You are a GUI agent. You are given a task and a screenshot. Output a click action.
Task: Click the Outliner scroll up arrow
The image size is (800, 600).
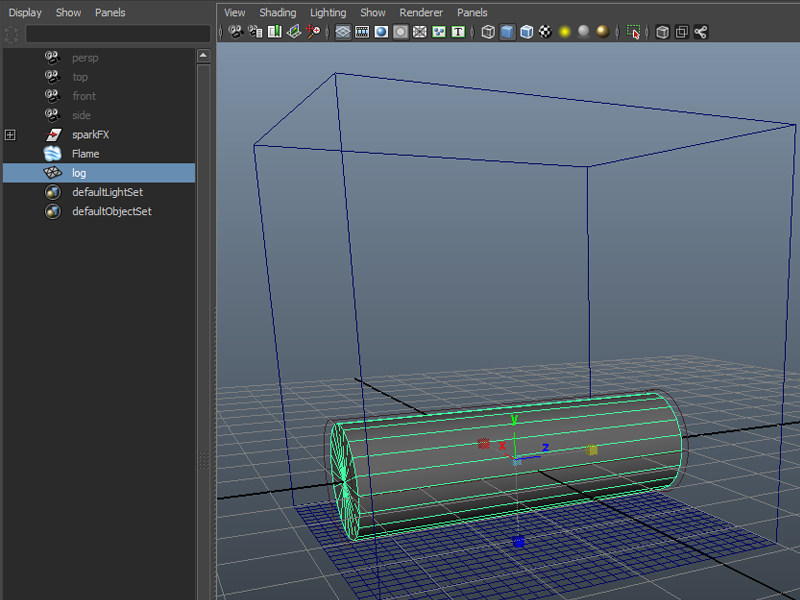(203, 56)
